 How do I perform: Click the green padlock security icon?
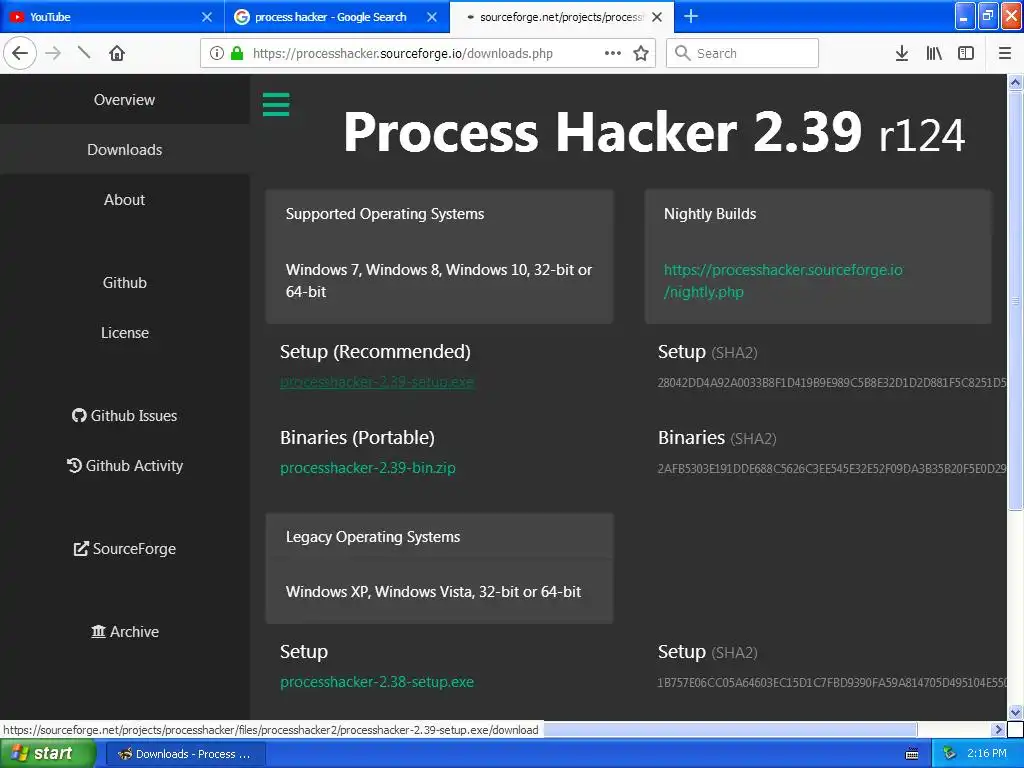click(237, 53)
